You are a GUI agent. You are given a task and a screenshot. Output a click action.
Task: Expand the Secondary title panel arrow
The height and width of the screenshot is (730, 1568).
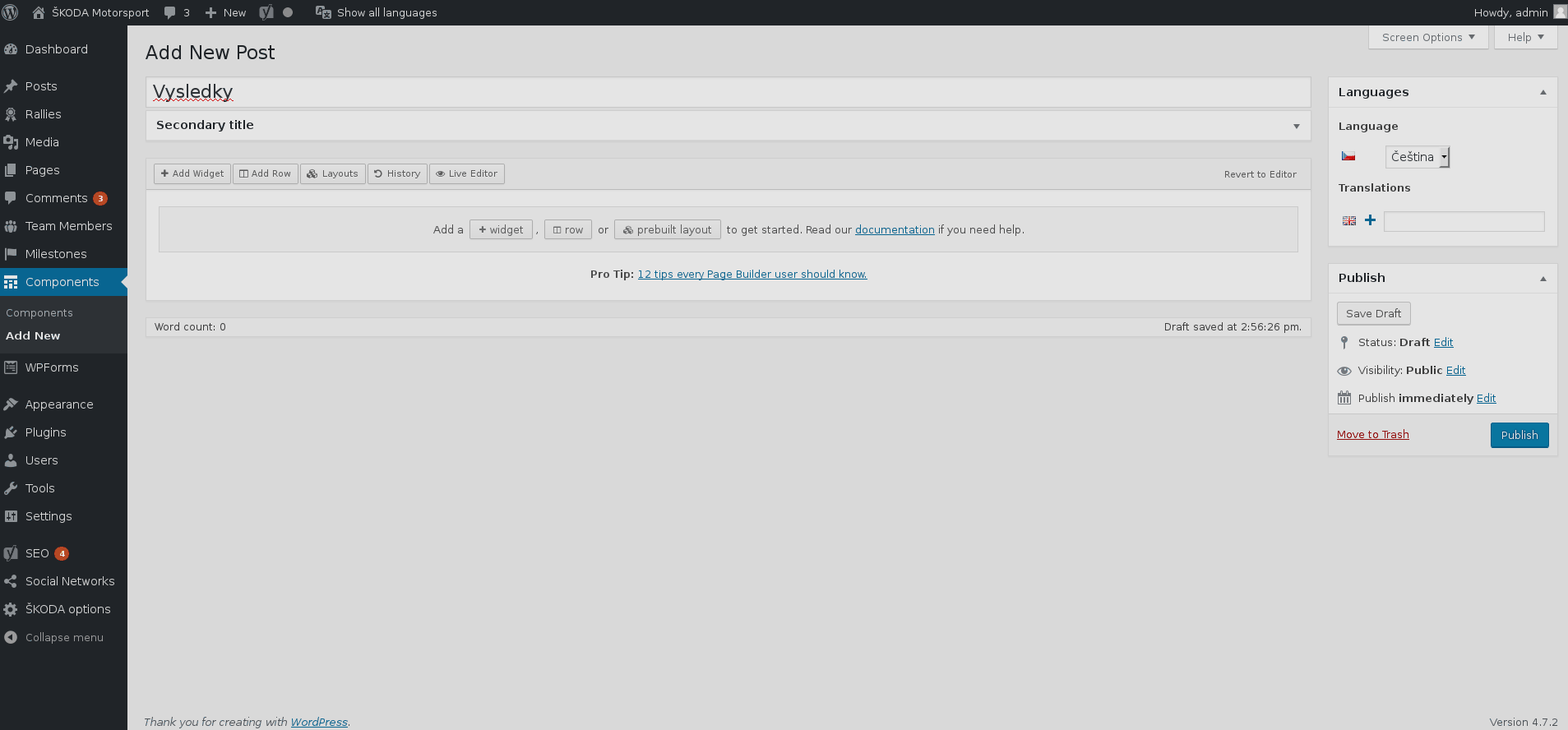[x=1297, y=126]
